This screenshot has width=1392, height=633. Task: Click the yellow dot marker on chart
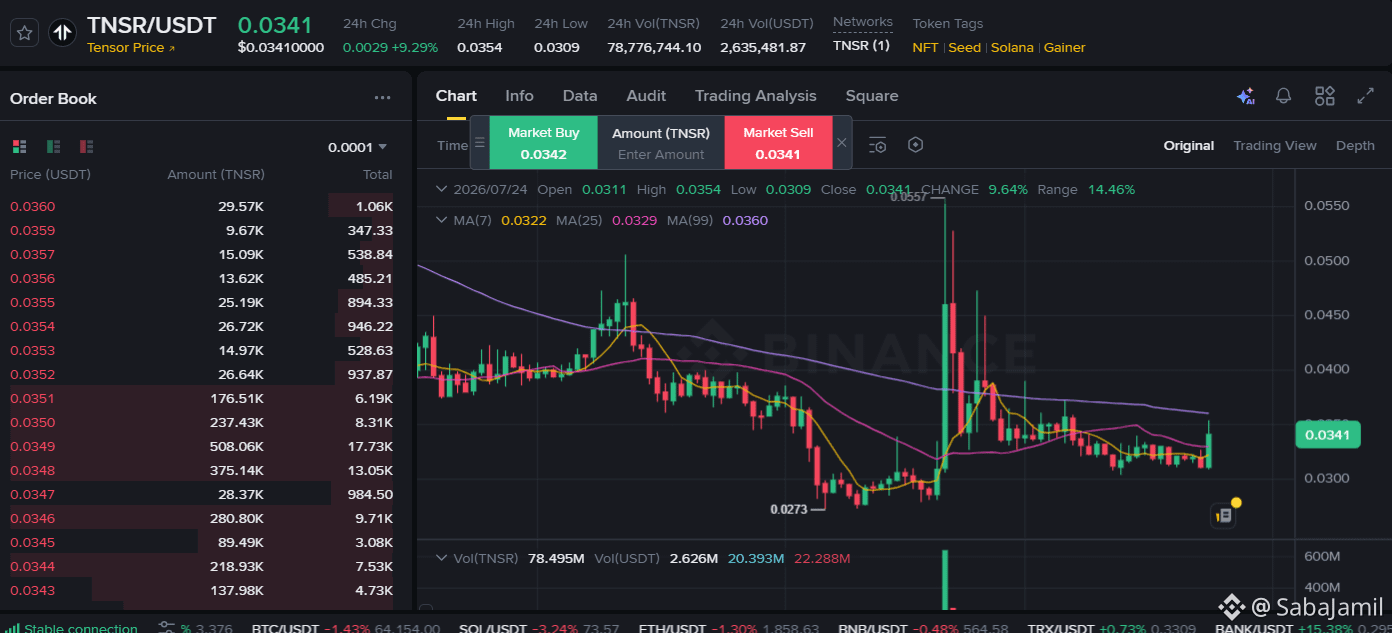1237,502
